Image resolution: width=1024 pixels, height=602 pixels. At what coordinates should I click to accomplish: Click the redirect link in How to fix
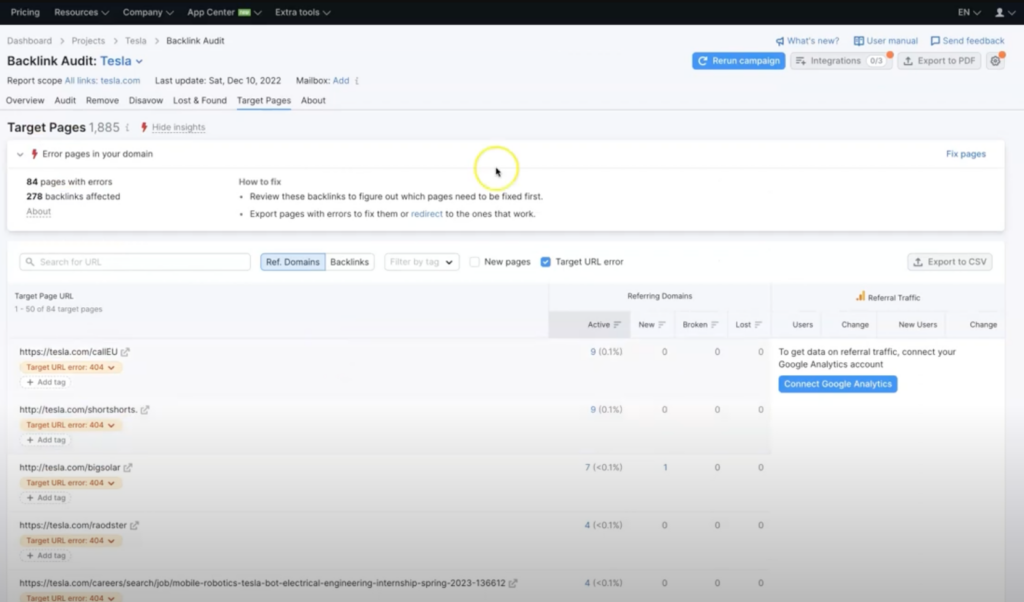(x=426, y=214)
